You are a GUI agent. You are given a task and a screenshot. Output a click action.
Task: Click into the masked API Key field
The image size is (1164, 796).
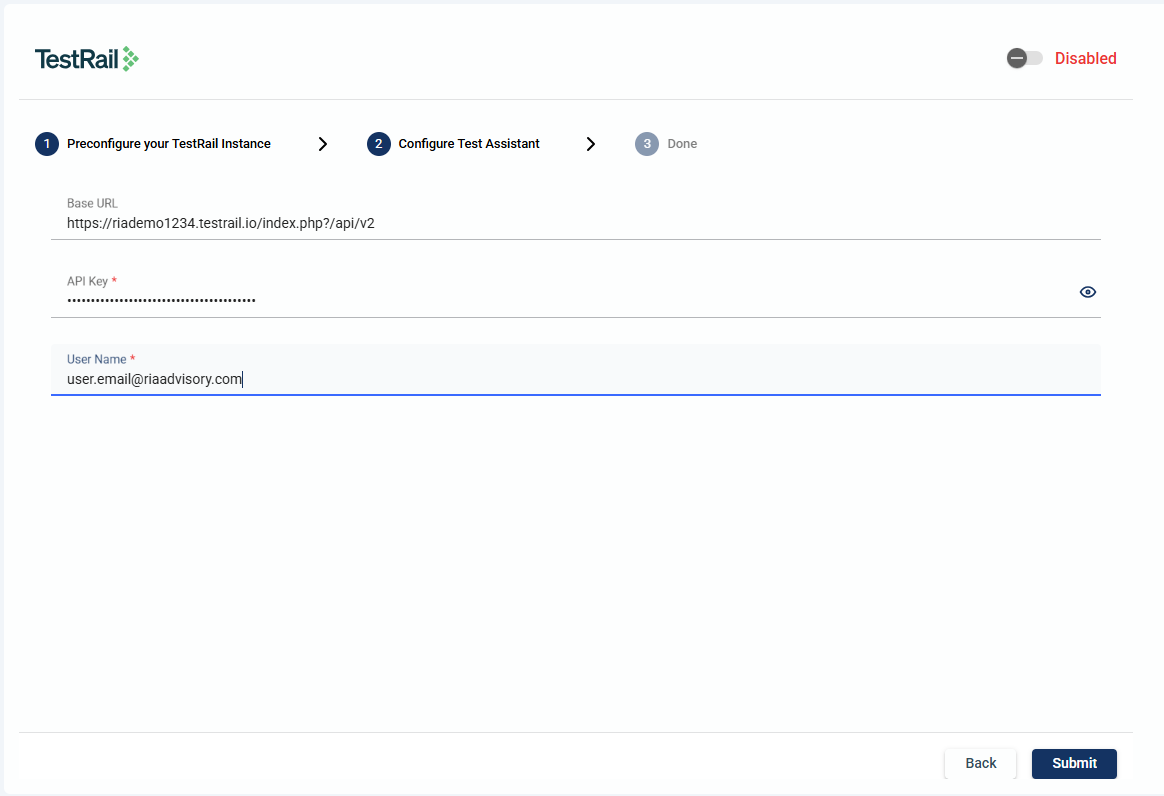point(560,300)
